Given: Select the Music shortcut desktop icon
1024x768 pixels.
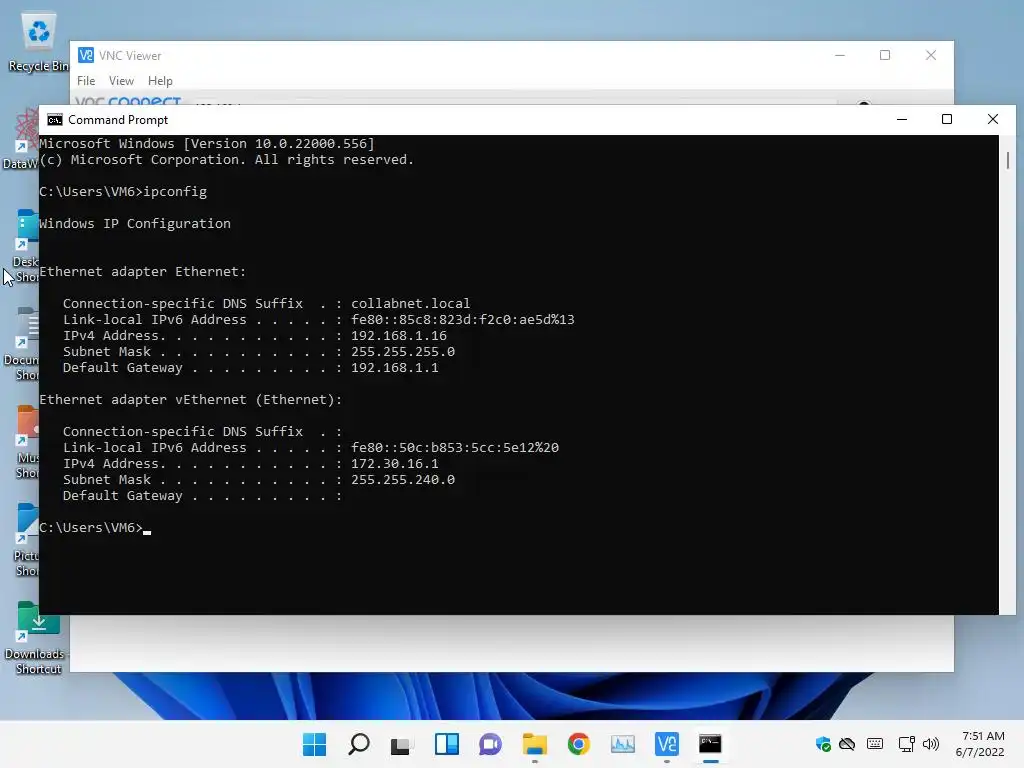Looking at the screenshot, I should [x=27, y=442].
